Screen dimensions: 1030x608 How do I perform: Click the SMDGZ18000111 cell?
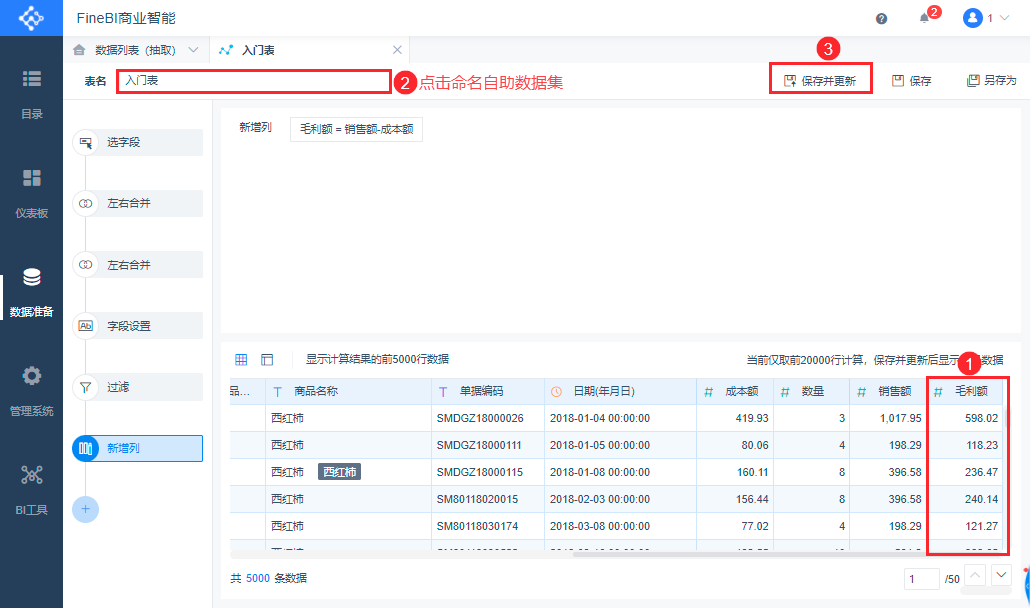(x=487, y=445)
